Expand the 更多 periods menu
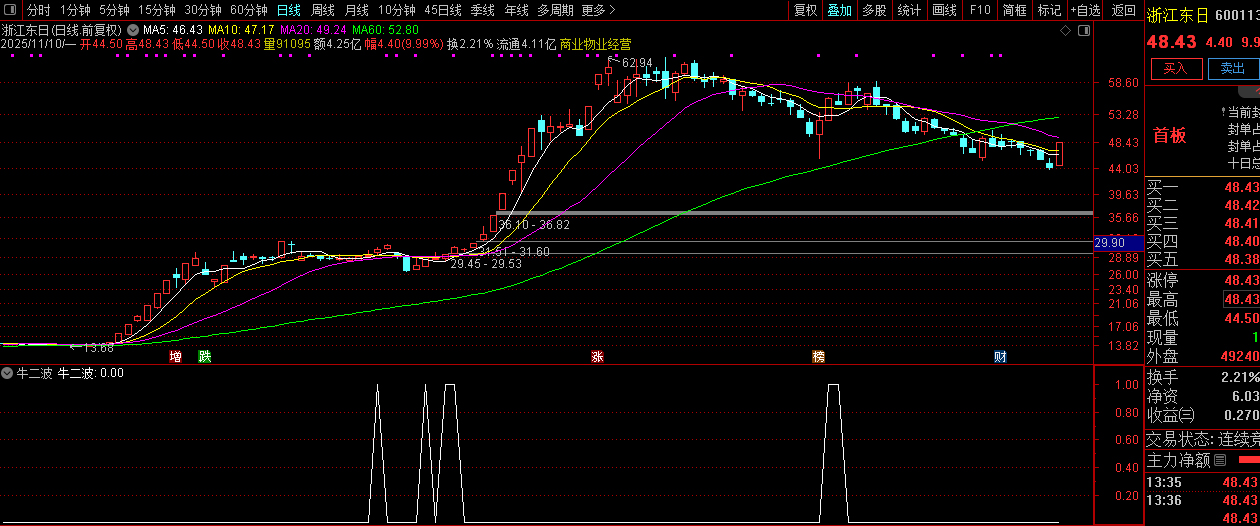The image size is (1260, 526). 598,10
